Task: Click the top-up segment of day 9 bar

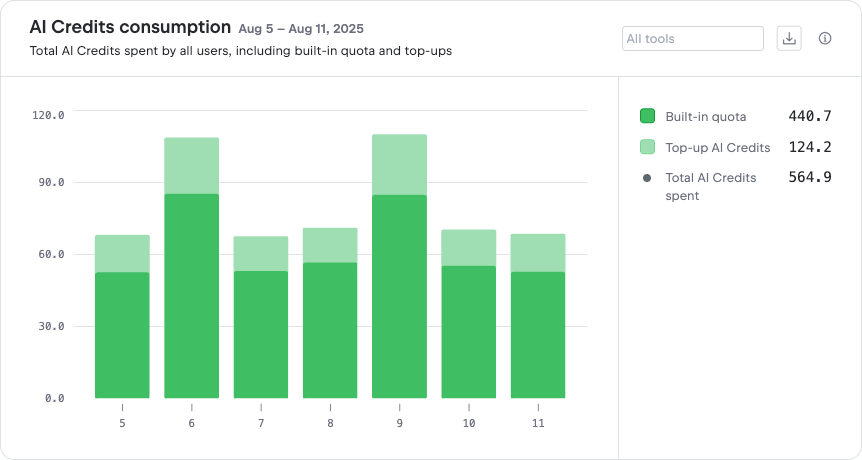Action: click(x=399, y=164)
